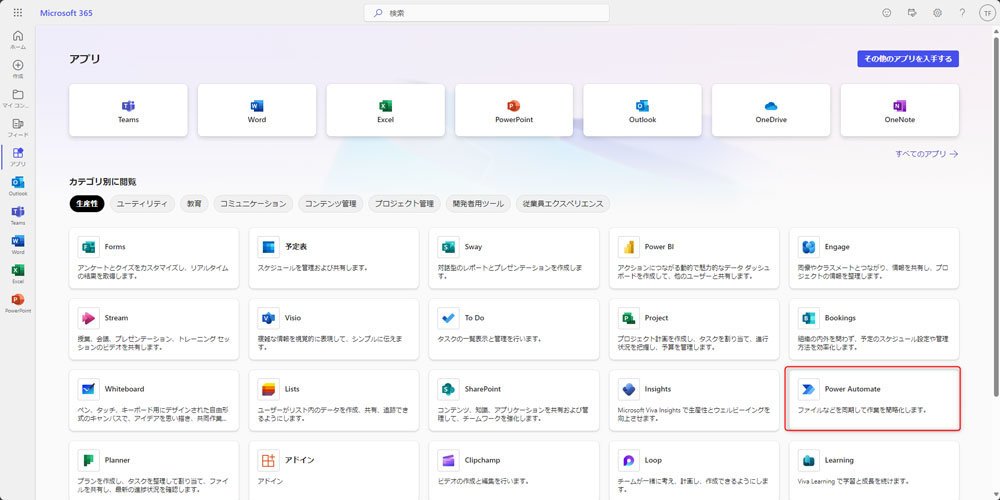1000x500 pixels.
Task: Open the Power Automate app card
Action: pos(874,399)
